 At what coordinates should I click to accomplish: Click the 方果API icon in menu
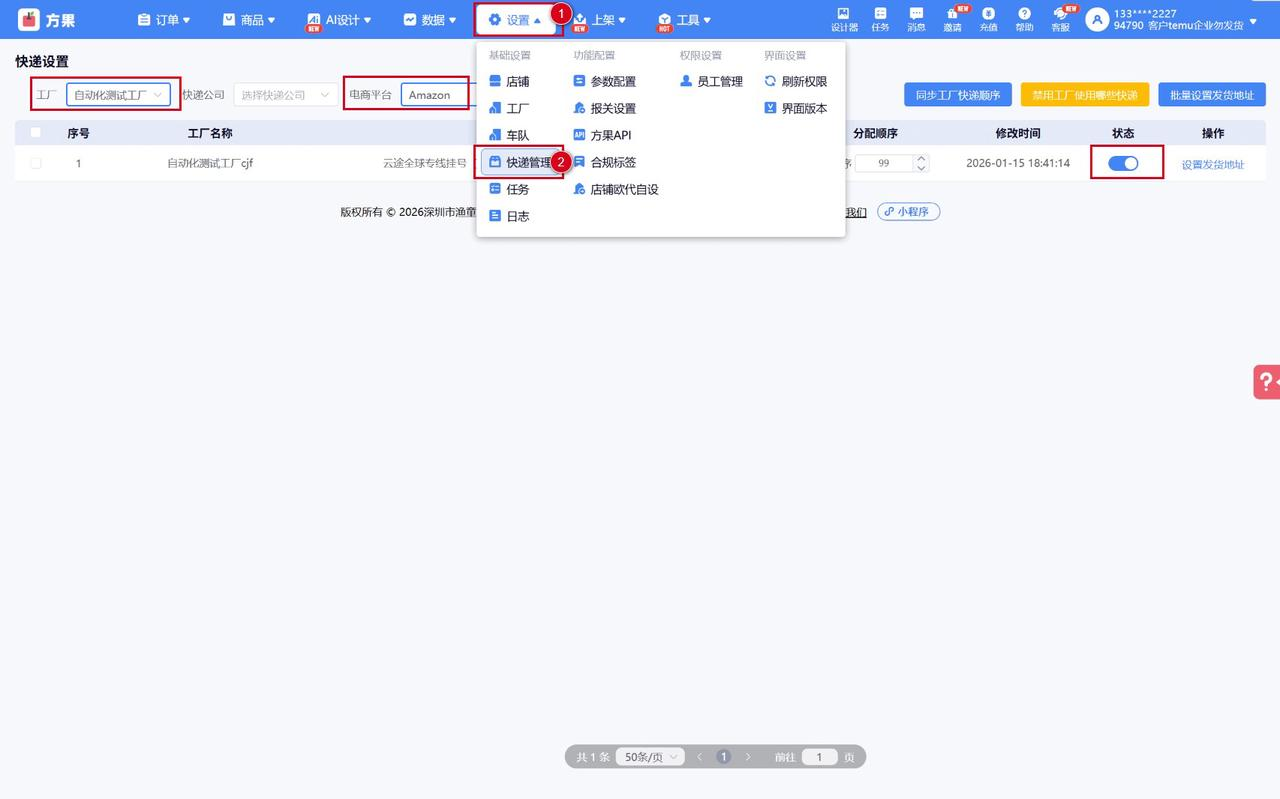(x=579, y=135)
